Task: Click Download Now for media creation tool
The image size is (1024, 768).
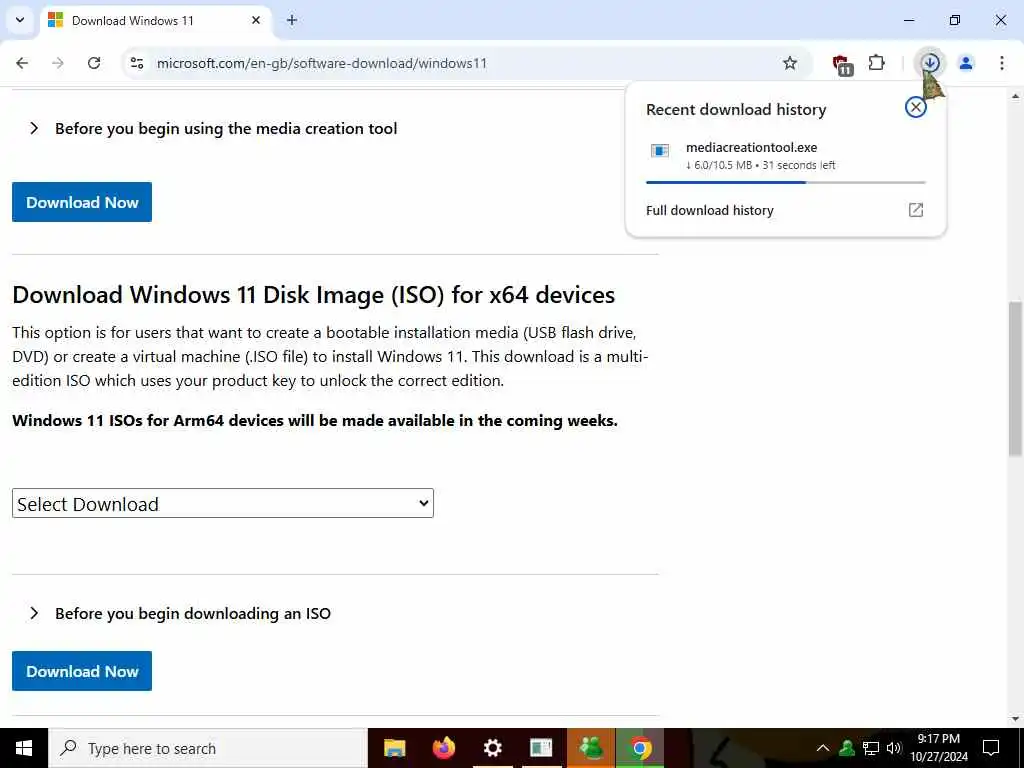Action: (82, 202)
